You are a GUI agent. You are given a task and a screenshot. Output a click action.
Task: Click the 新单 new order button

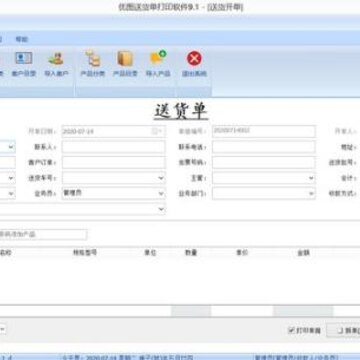343,330
